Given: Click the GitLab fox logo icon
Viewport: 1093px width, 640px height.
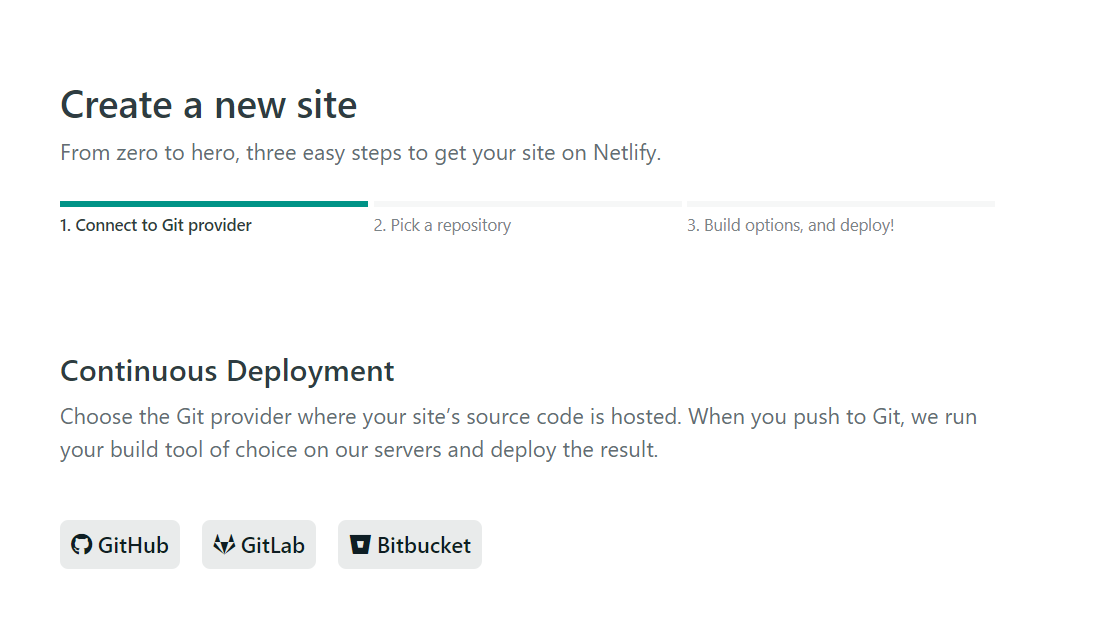Looking at the screenshot, I should point(224,544).
